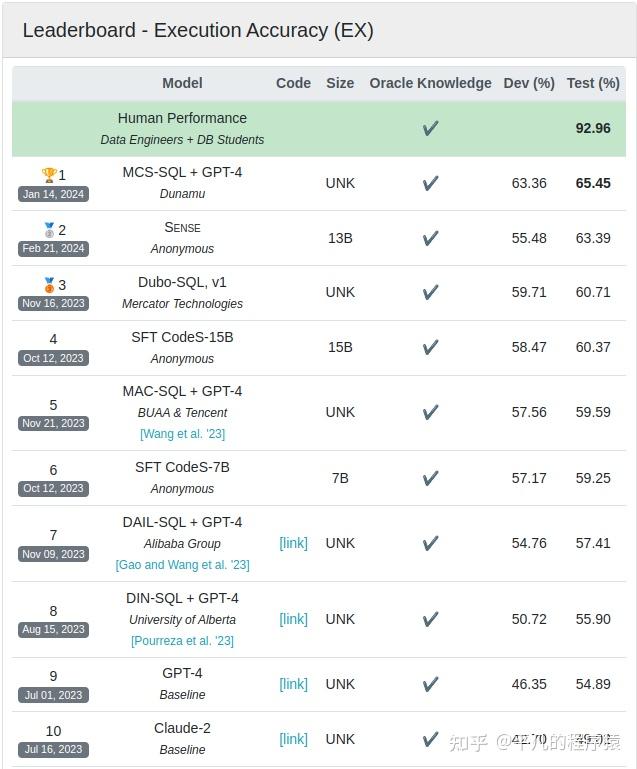Click the checkmark in the GPT-4 Baseline row
Viewport: 637px width, 769px height.
pyautogui.click(x=431, y=684)
